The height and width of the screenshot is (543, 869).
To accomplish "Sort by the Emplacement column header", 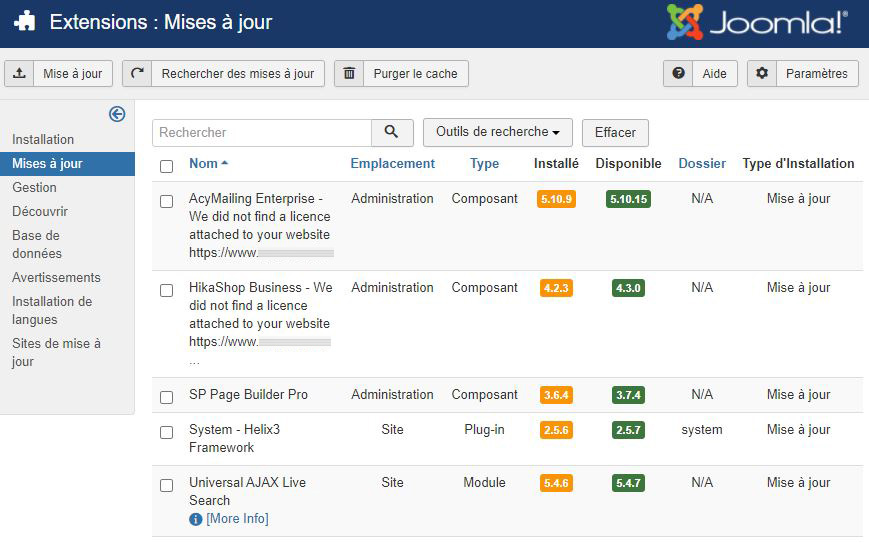I will [x=392, y=164].
